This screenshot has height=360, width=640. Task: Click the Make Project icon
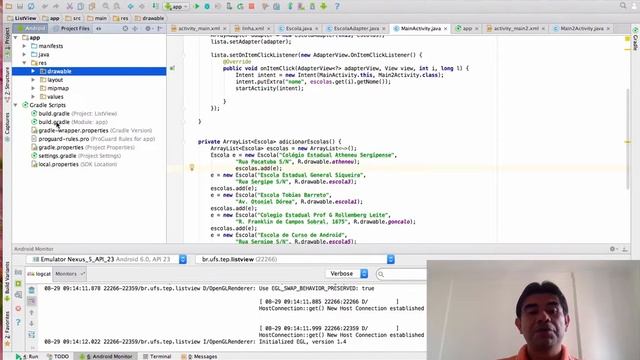pos(155,6)
